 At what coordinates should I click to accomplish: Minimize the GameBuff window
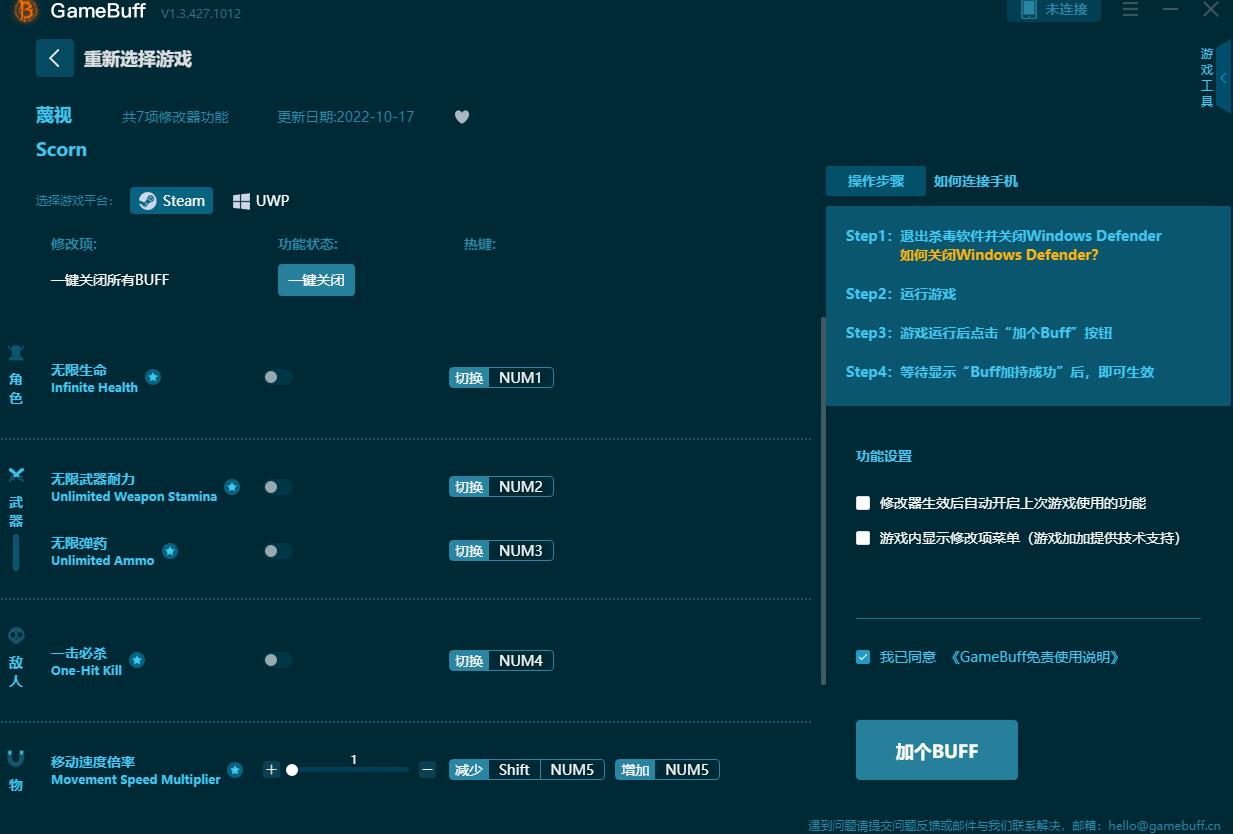coord(1171,10)
